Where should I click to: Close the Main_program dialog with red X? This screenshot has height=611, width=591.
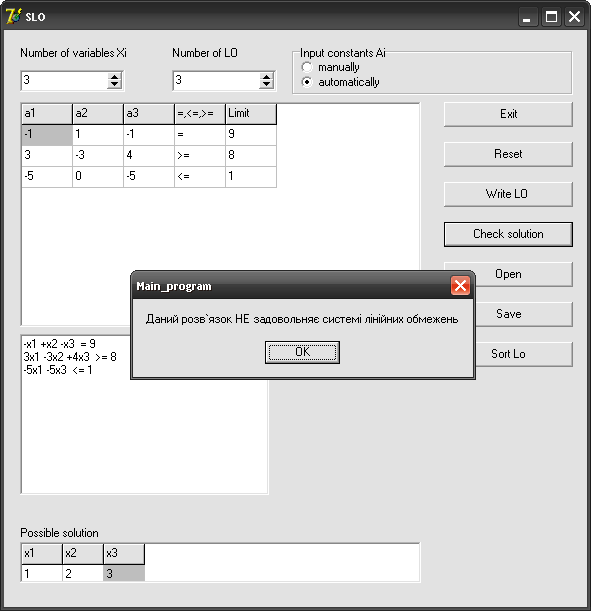[460, 286]
